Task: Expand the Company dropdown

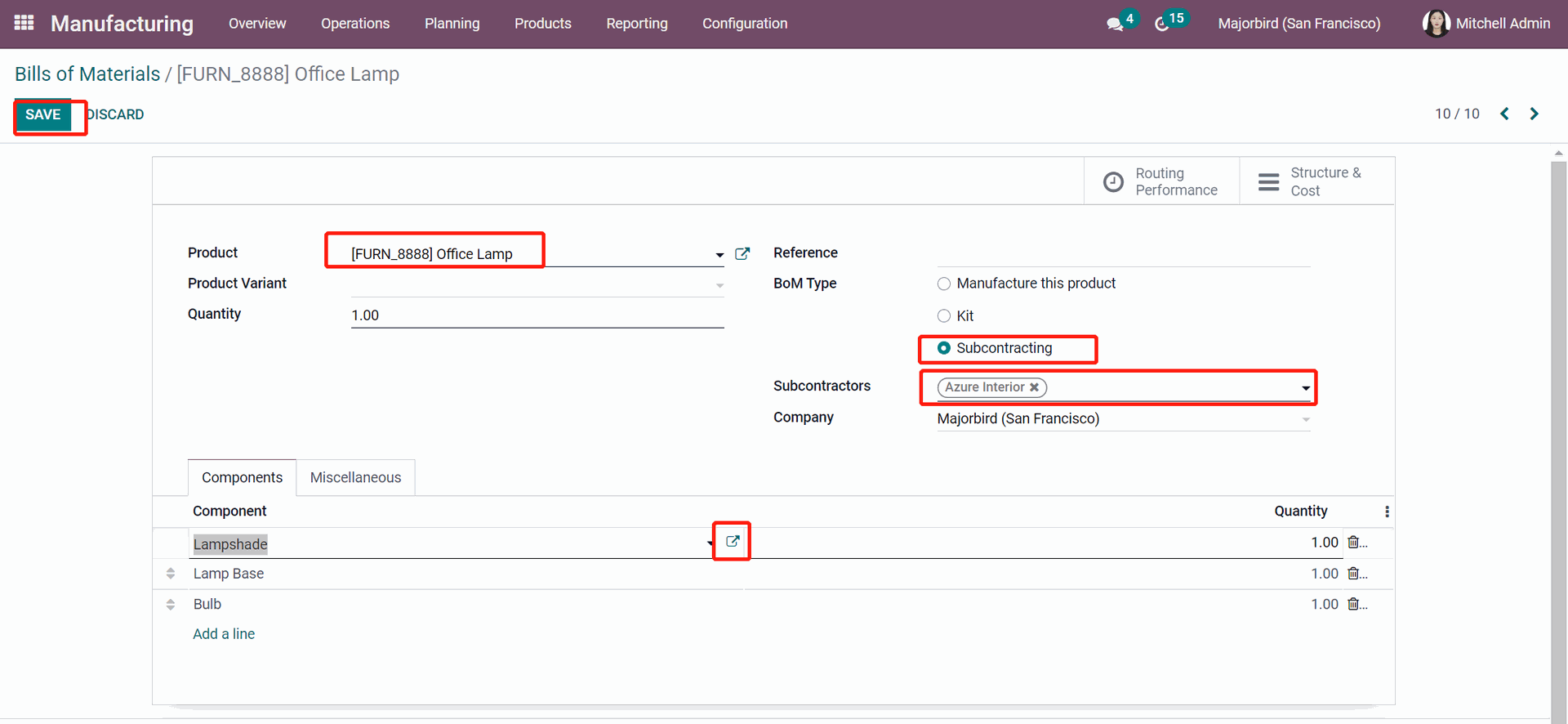Action: click(1306, 419)
